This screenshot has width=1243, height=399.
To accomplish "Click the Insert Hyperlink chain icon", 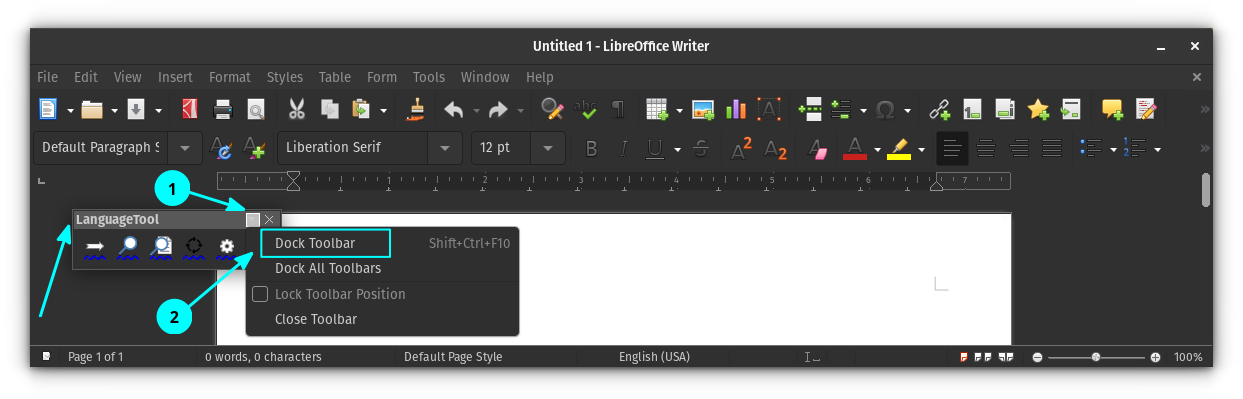I will tap(939, 109).
